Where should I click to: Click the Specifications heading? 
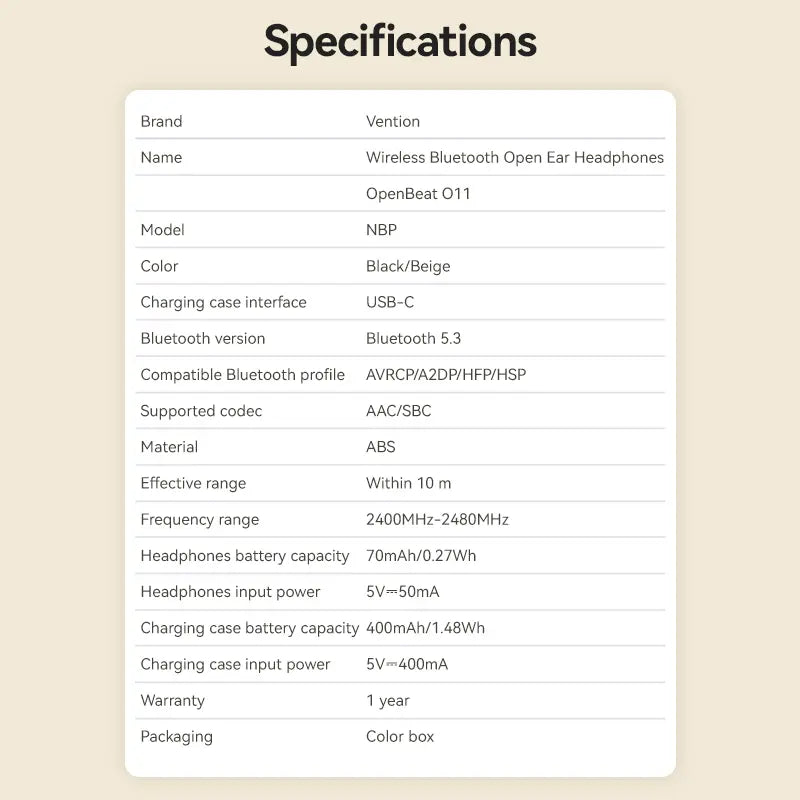pos(400,43)
